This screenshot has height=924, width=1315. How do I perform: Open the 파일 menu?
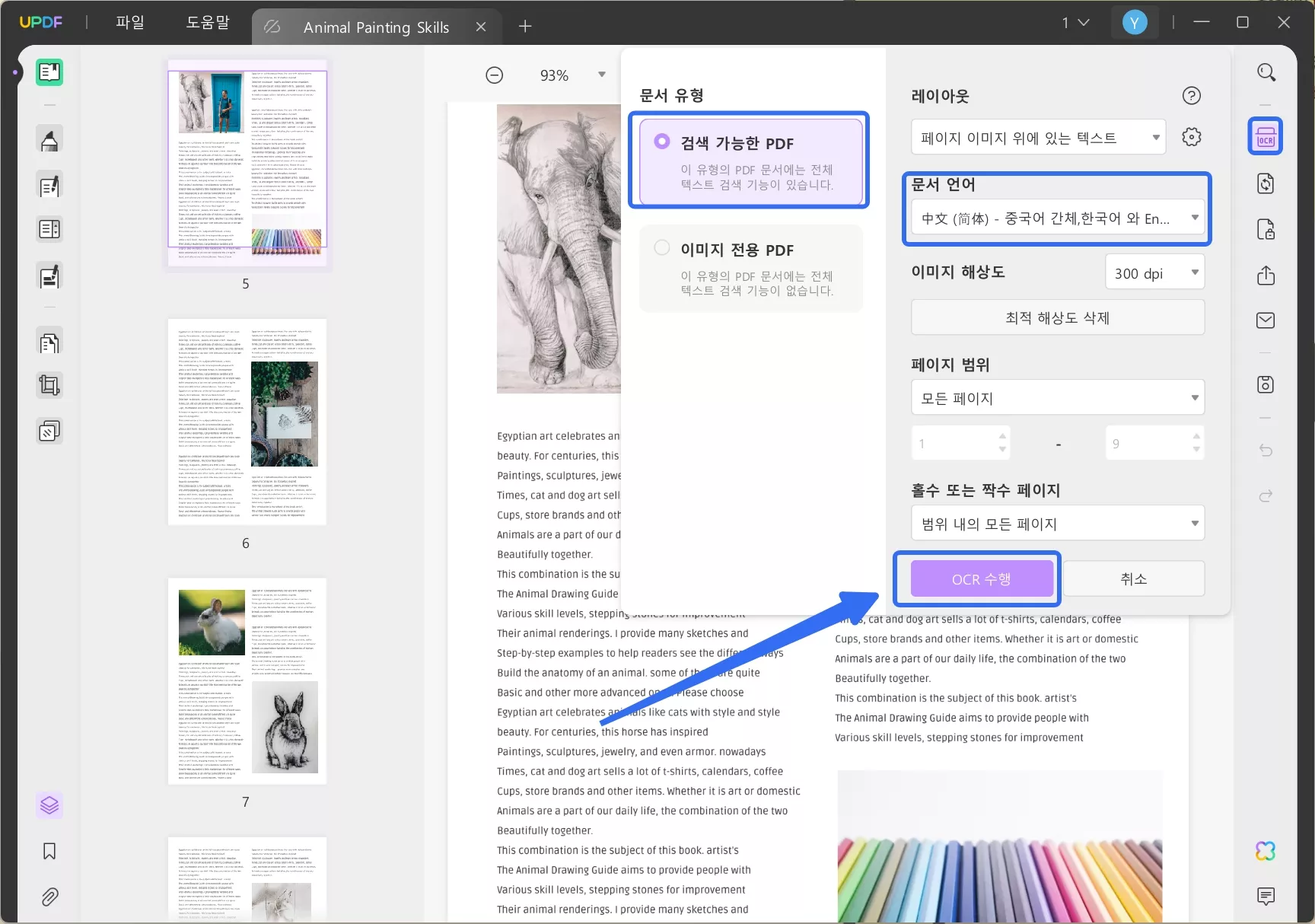click(x=130, y=23)
